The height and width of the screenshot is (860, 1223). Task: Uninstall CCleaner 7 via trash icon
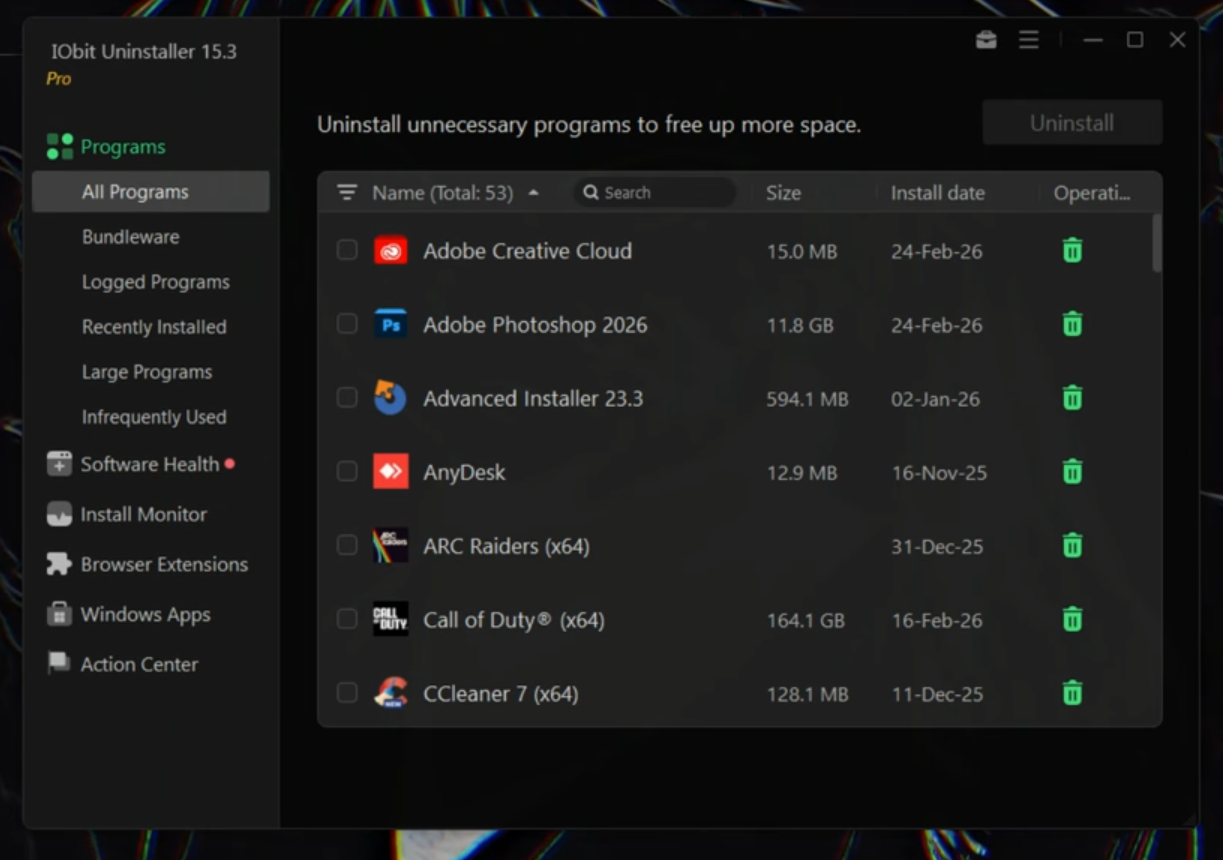click(1072, 692)
